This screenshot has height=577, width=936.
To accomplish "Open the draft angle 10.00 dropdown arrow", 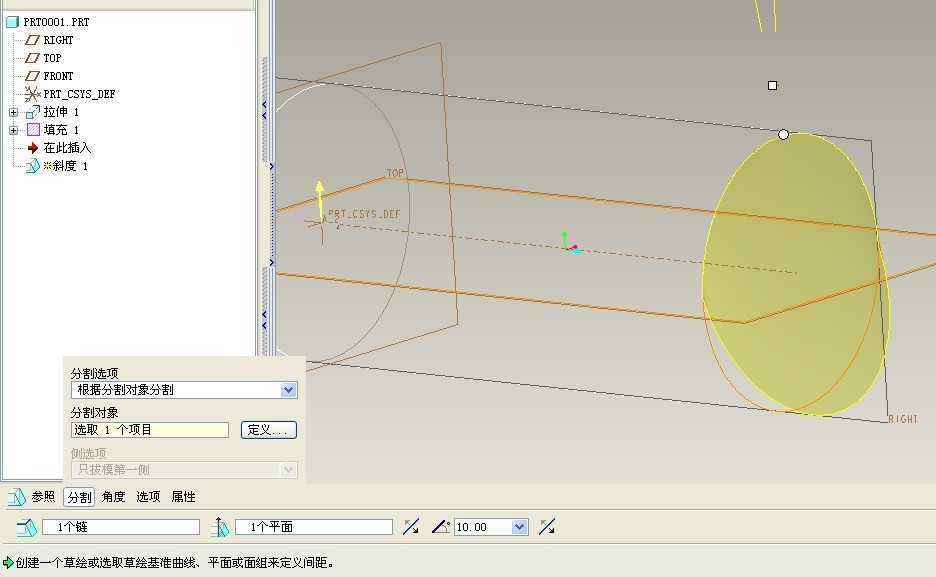I will pos(519,527).
